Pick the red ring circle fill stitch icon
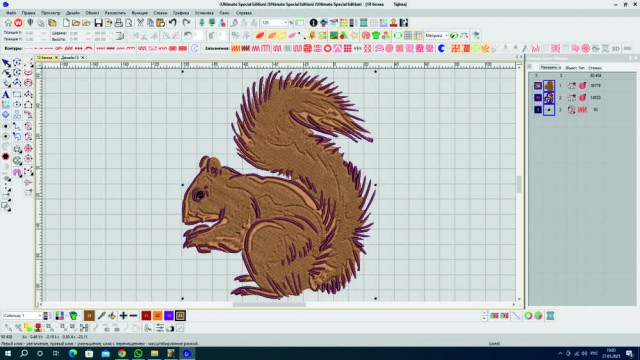Screen dimensions: 640x360 click(x=327, y=49)
